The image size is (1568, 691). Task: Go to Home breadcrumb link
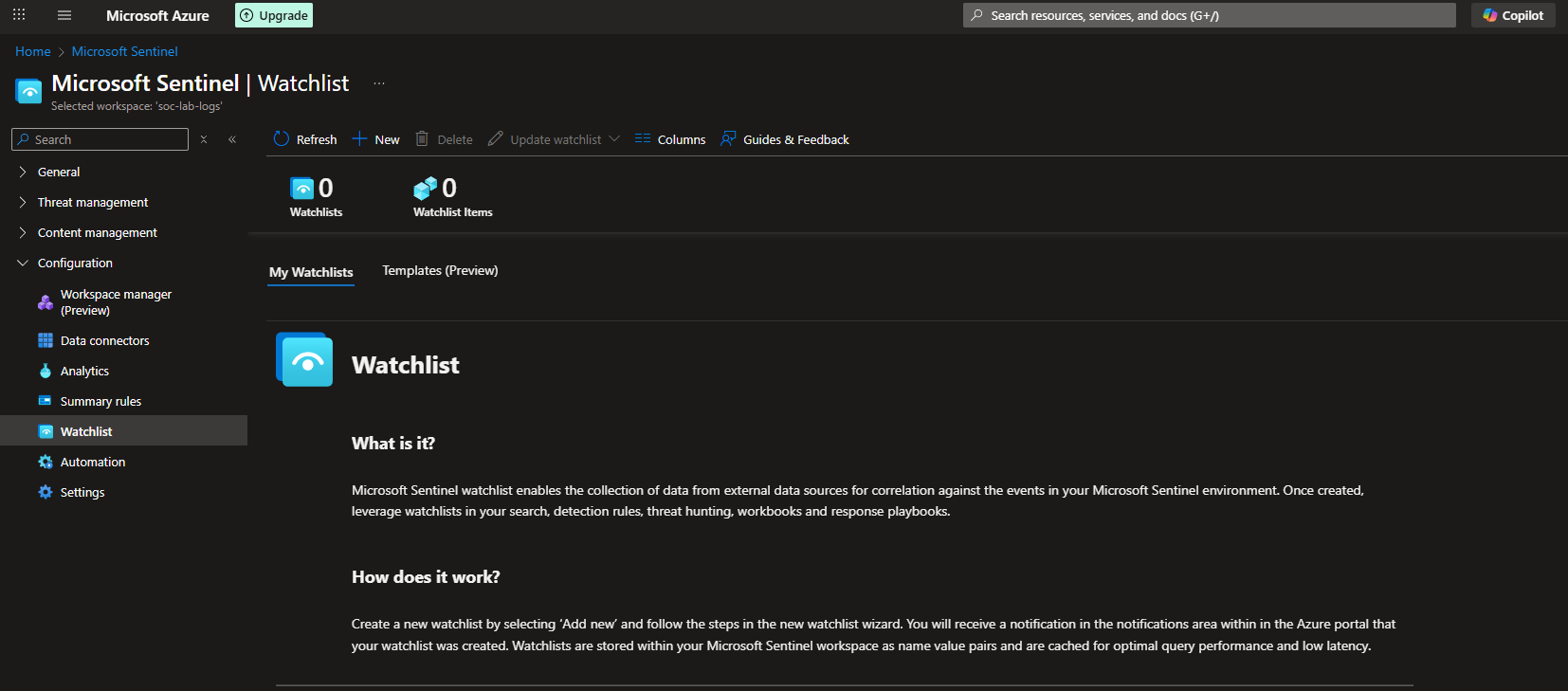pos(33,51)
